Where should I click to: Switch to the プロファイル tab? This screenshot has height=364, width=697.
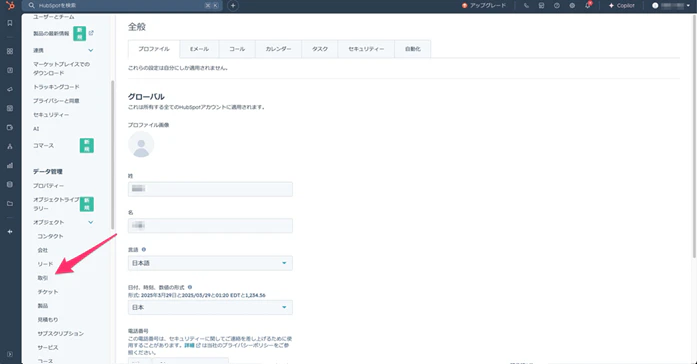click(154, 49)
